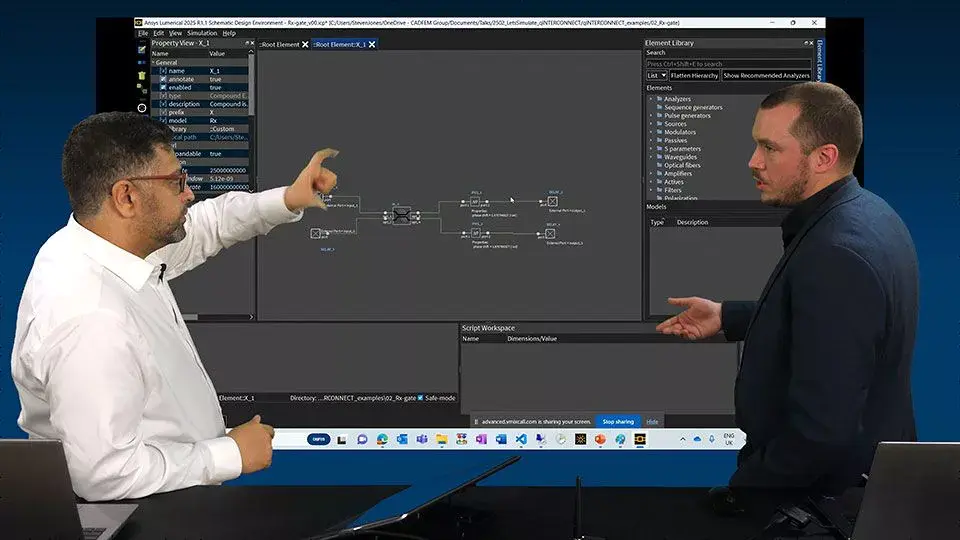960x540 pixels.
Task: Click the edit properties icon in left toolbar
Action: pyautogui.click(x=142, y=50)
